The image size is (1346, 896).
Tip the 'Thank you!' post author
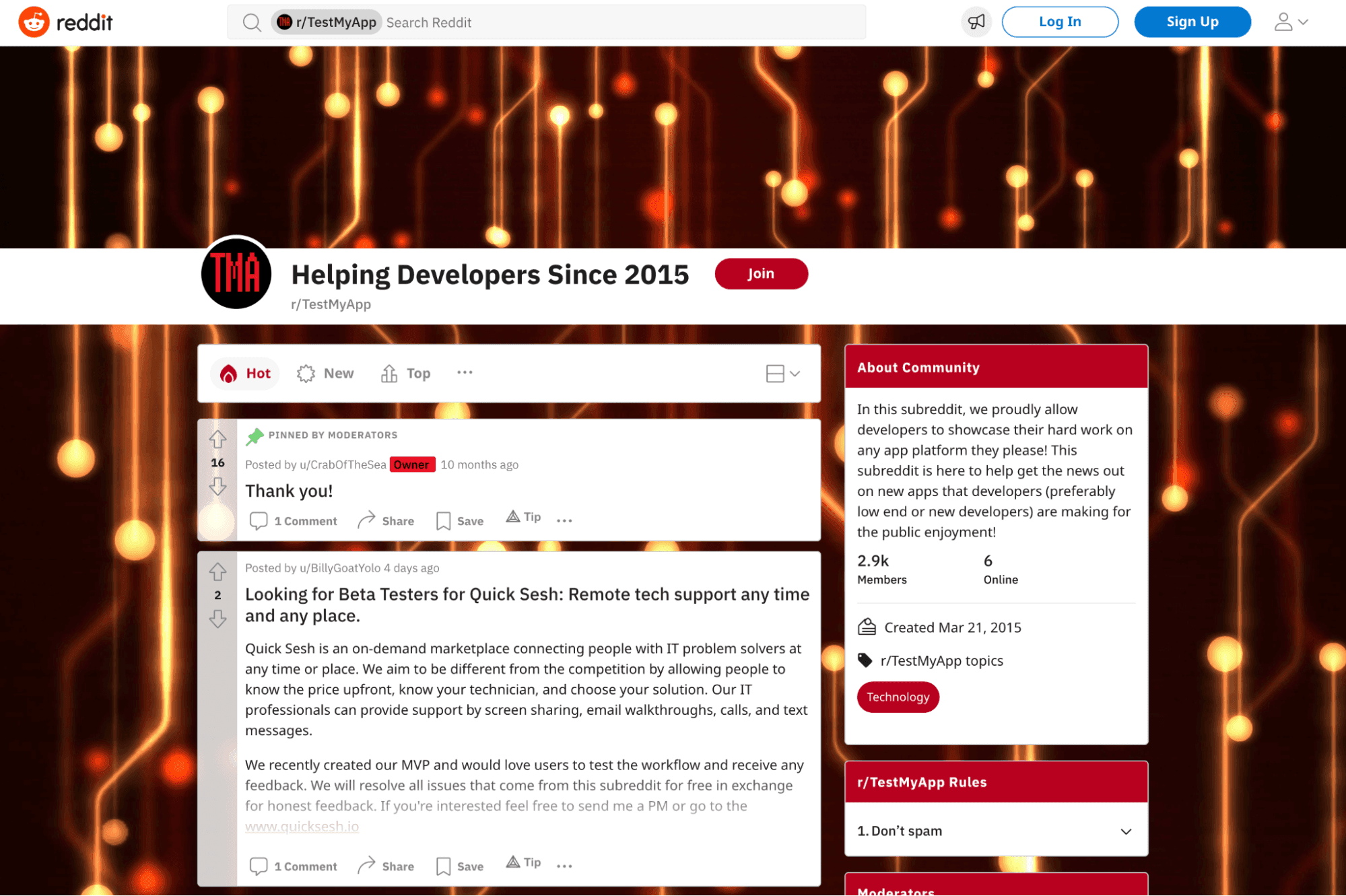tap(523, 517)
